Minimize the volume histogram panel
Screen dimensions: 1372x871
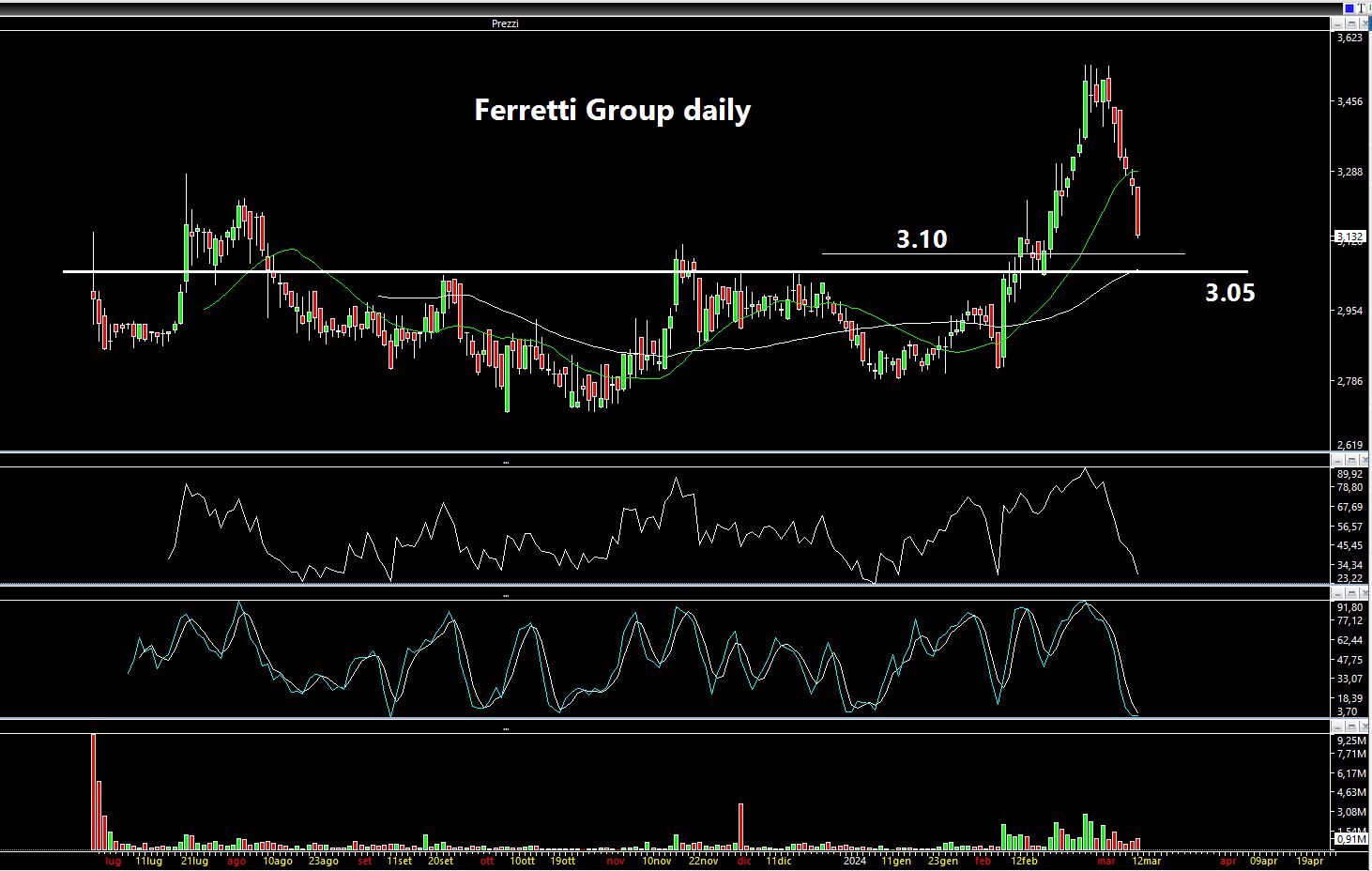(1336, 726)
